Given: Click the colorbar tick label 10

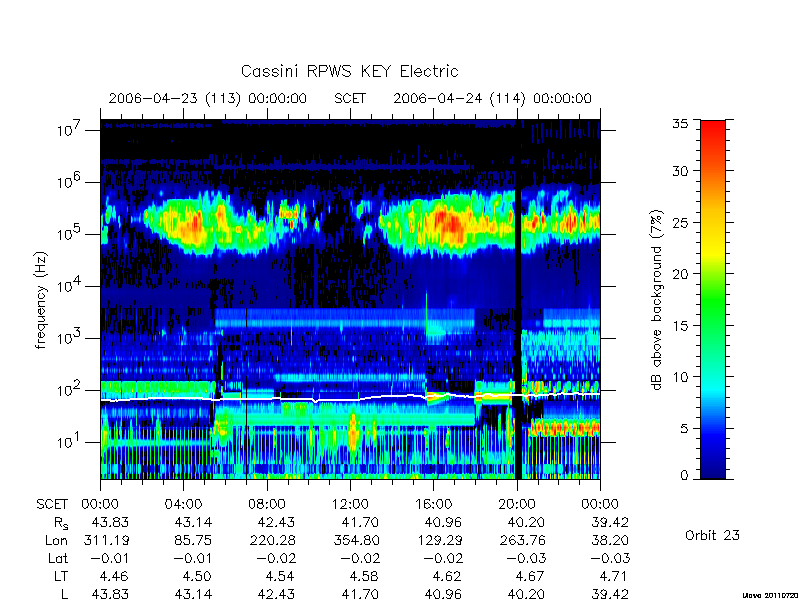Looking at the screenshot, I should (x=681, y=377).
